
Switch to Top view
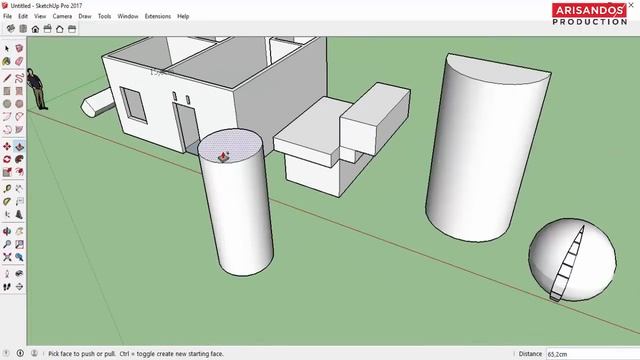point(23,29)
